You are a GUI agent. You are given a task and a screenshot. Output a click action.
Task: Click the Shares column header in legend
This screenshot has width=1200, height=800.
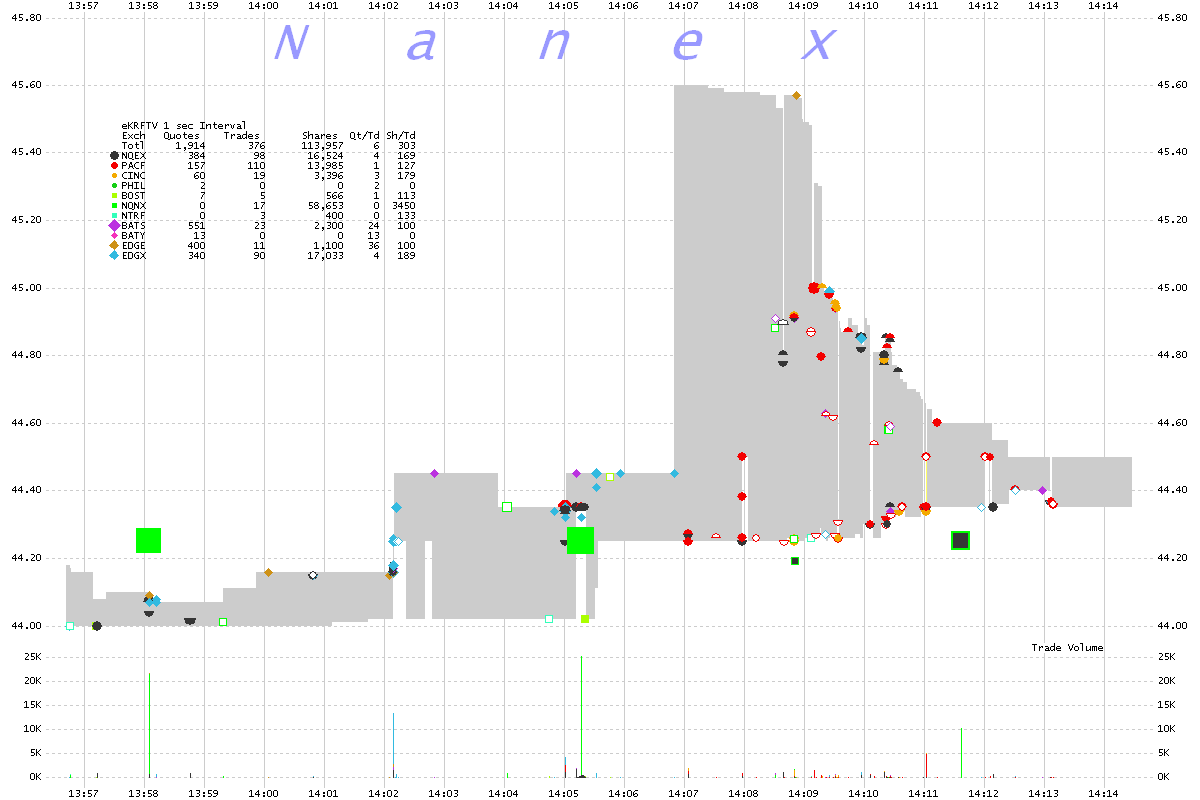tap(321, 136)
